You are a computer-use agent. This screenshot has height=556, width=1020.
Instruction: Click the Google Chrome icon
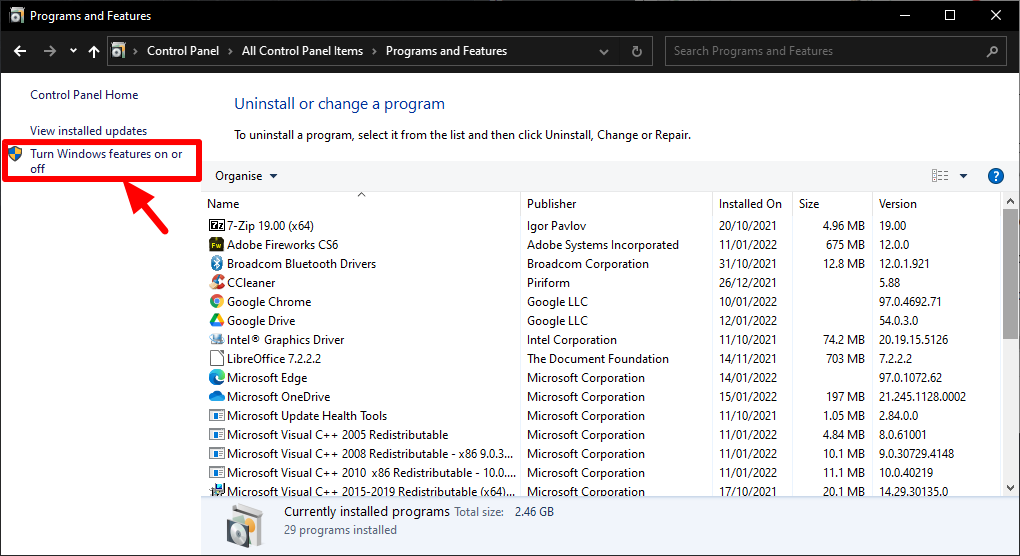[217, 301]
